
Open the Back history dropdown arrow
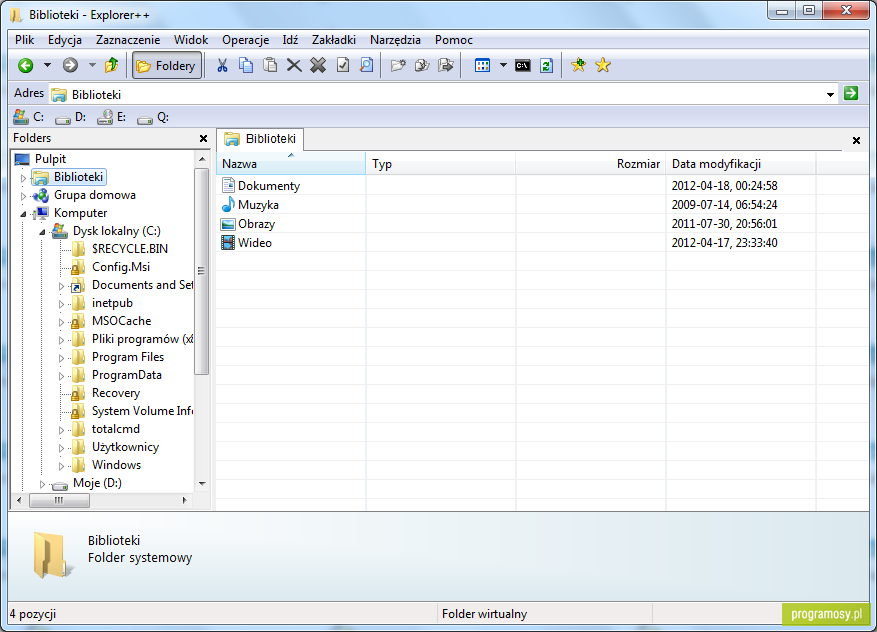click(48, 65)
